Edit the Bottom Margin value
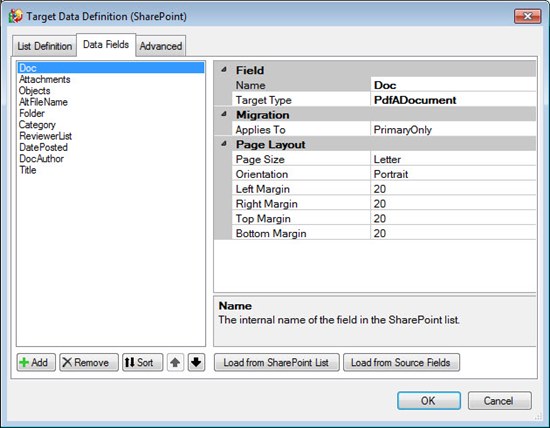 coord(453,233)
